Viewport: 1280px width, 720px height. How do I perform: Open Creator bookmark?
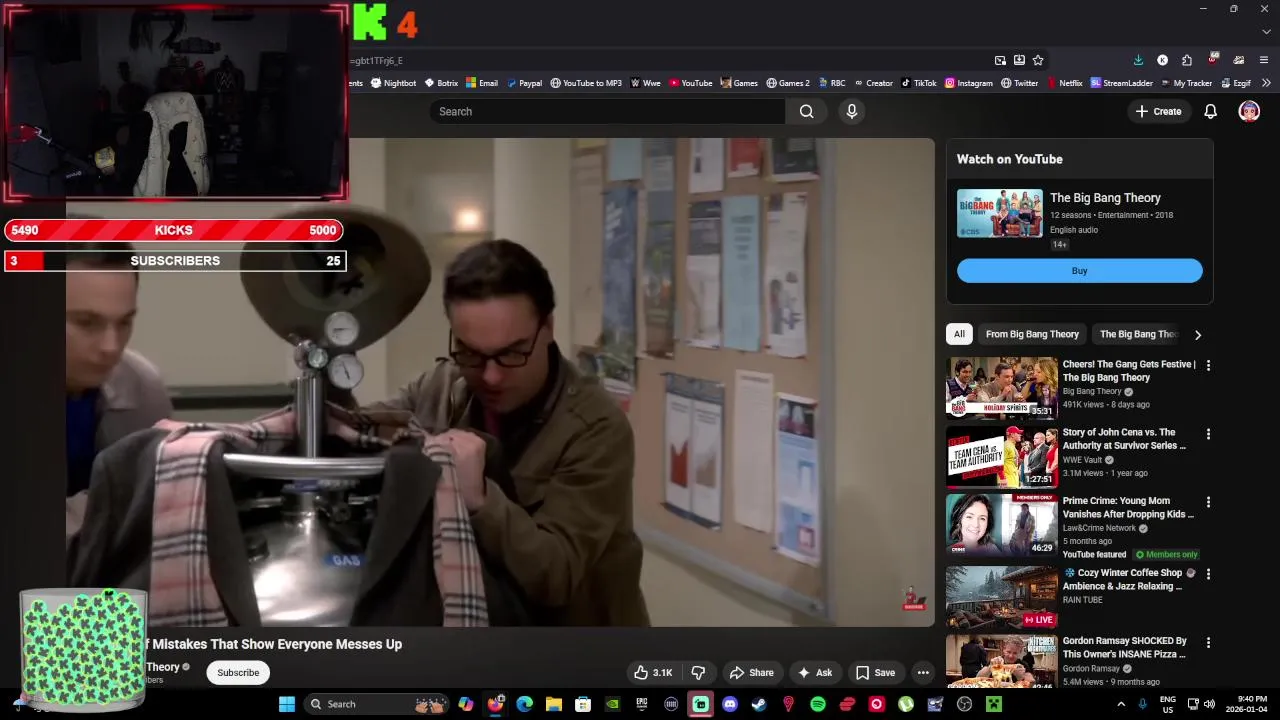pos(873,83)
